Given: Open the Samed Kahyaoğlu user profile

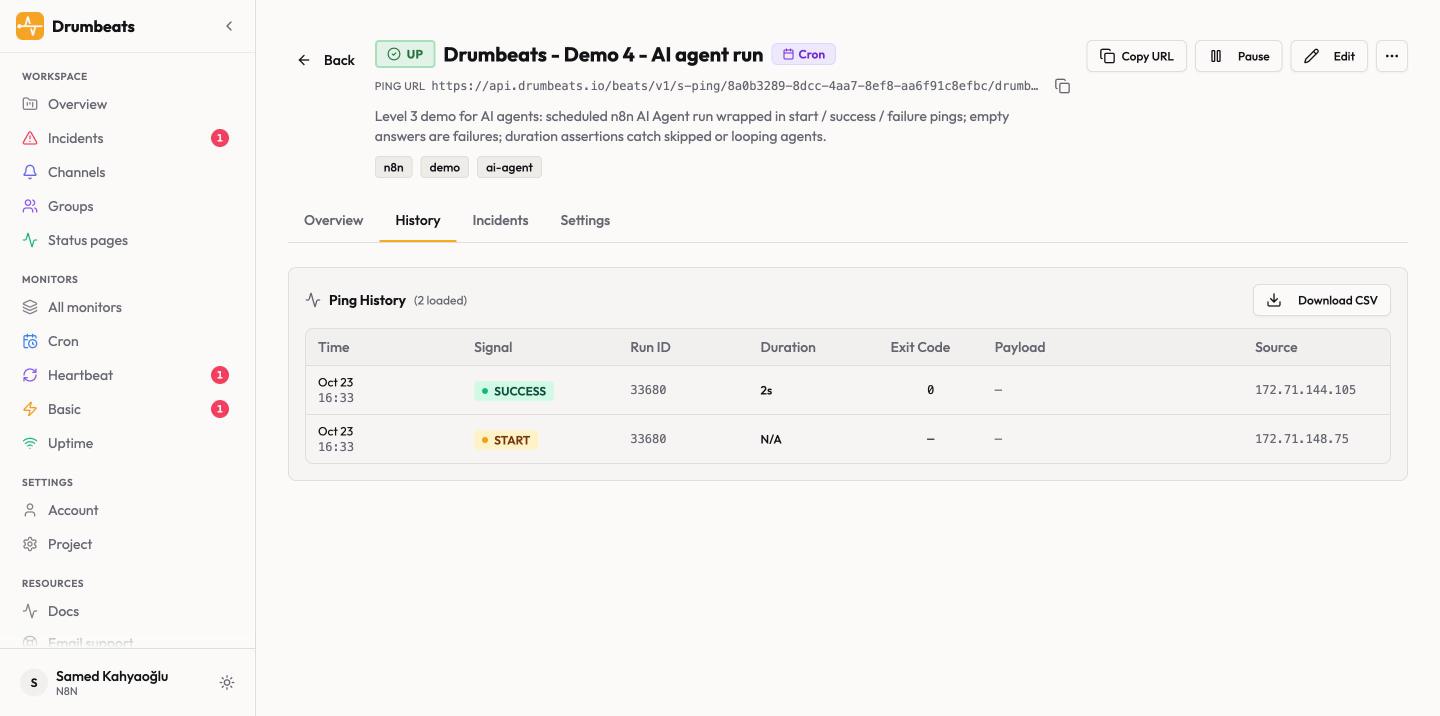Looking at the screenshot, I should tap(112, 682).
